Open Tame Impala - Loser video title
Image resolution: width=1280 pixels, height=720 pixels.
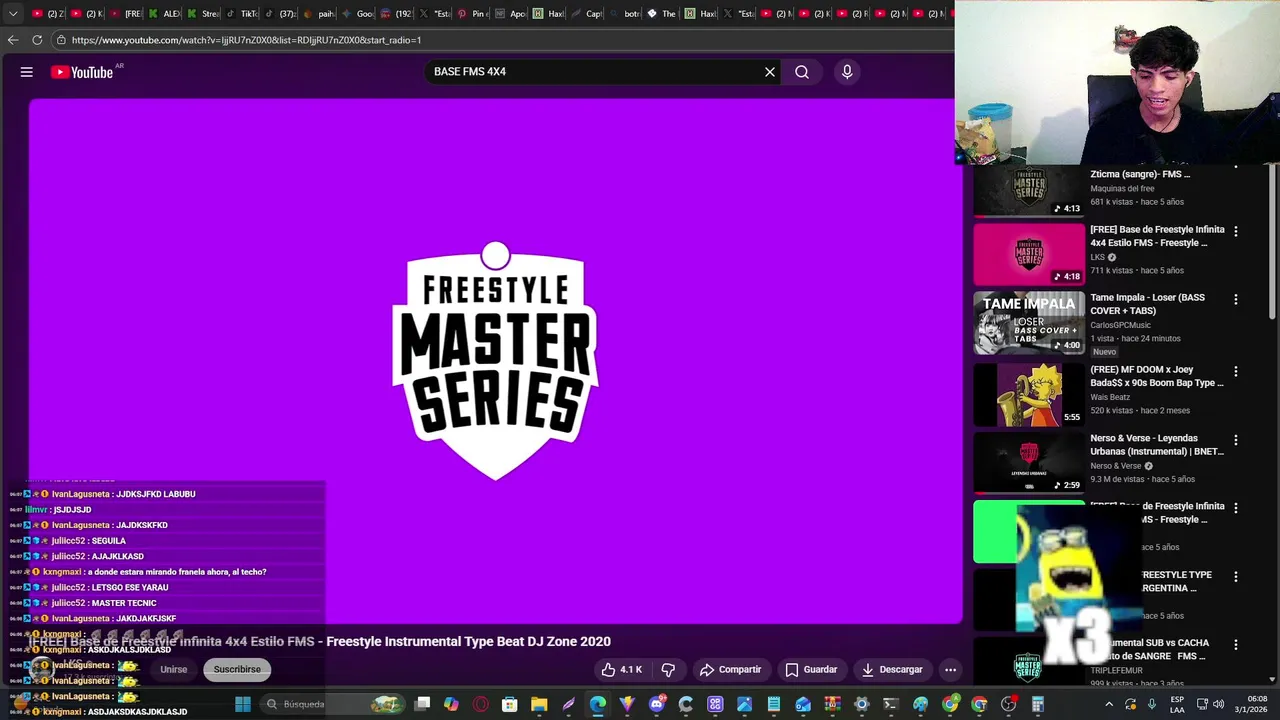coord(1147,304)
